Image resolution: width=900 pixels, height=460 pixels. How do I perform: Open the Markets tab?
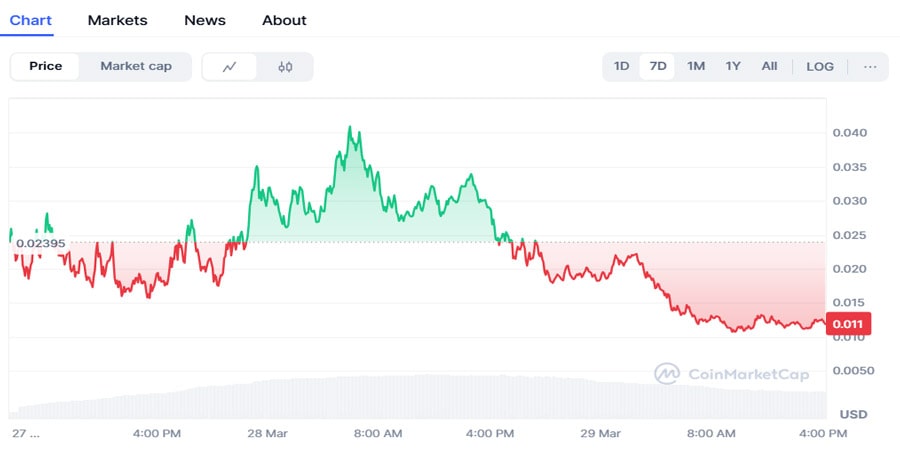117,20
